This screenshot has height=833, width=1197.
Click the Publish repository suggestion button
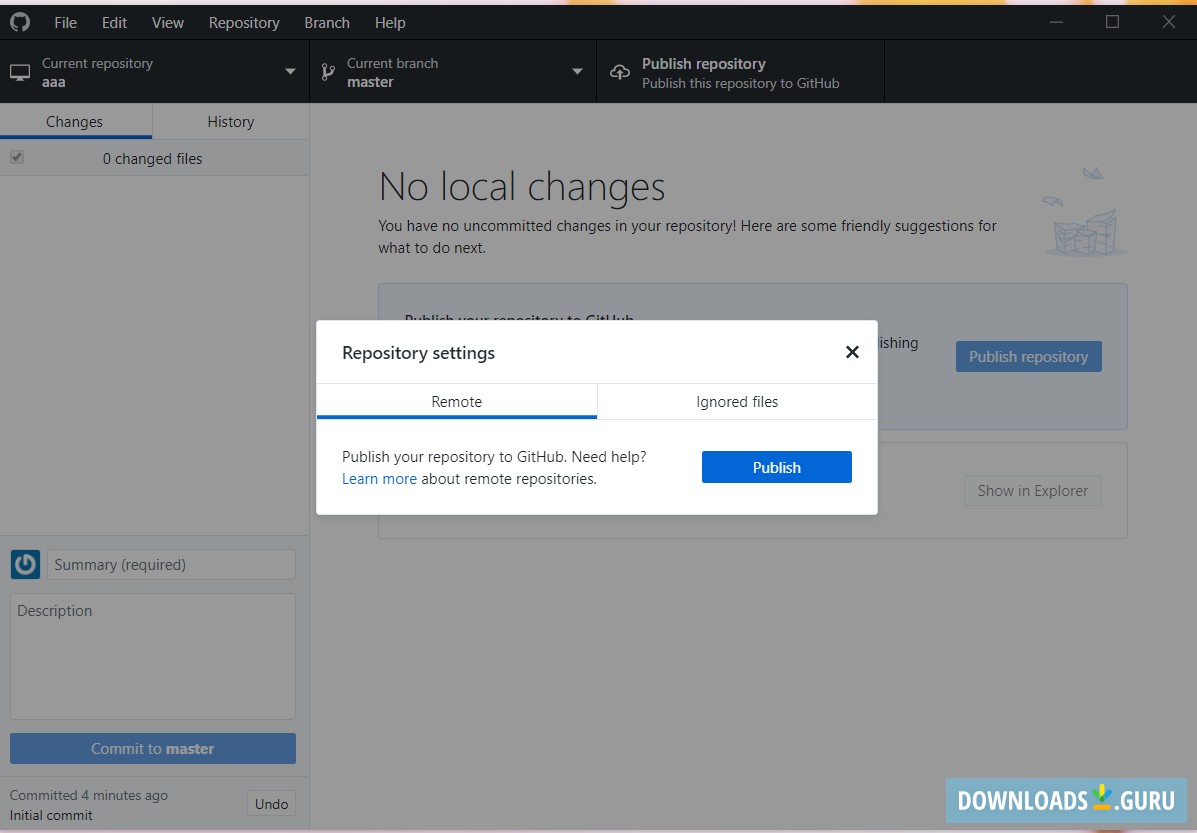point(1028,357)
